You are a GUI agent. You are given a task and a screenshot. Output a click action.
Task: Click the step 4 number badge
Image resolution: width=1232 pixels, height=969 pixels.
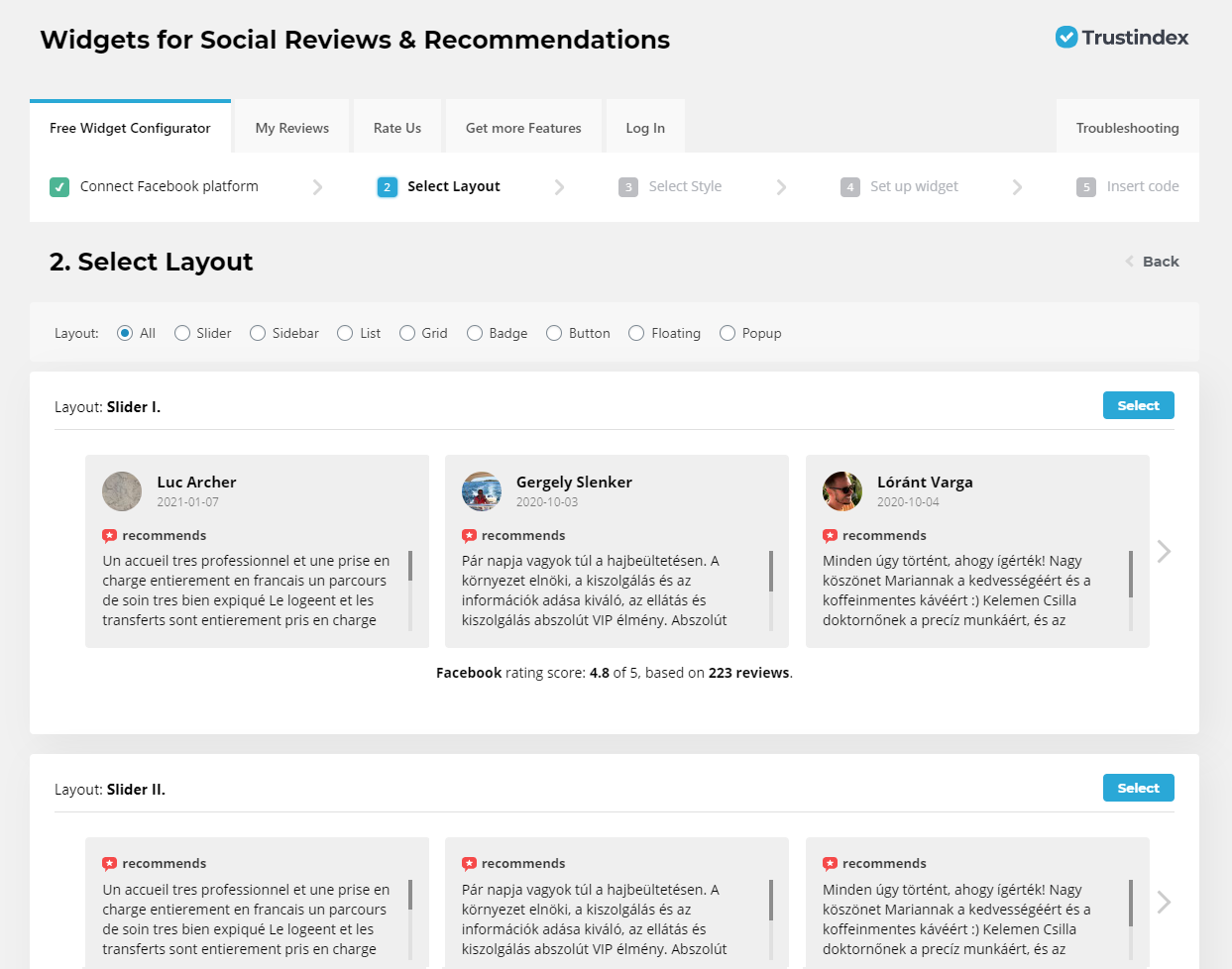click(x=850, y=187)
